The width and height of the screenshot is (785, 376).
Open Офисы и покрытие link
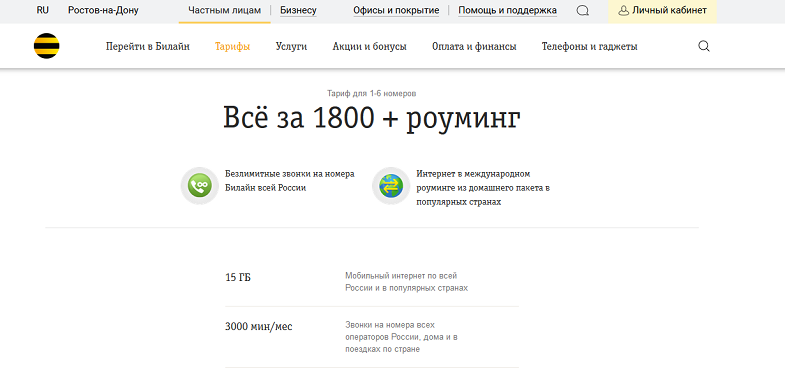pyautogui.click(x=396, y=10)
